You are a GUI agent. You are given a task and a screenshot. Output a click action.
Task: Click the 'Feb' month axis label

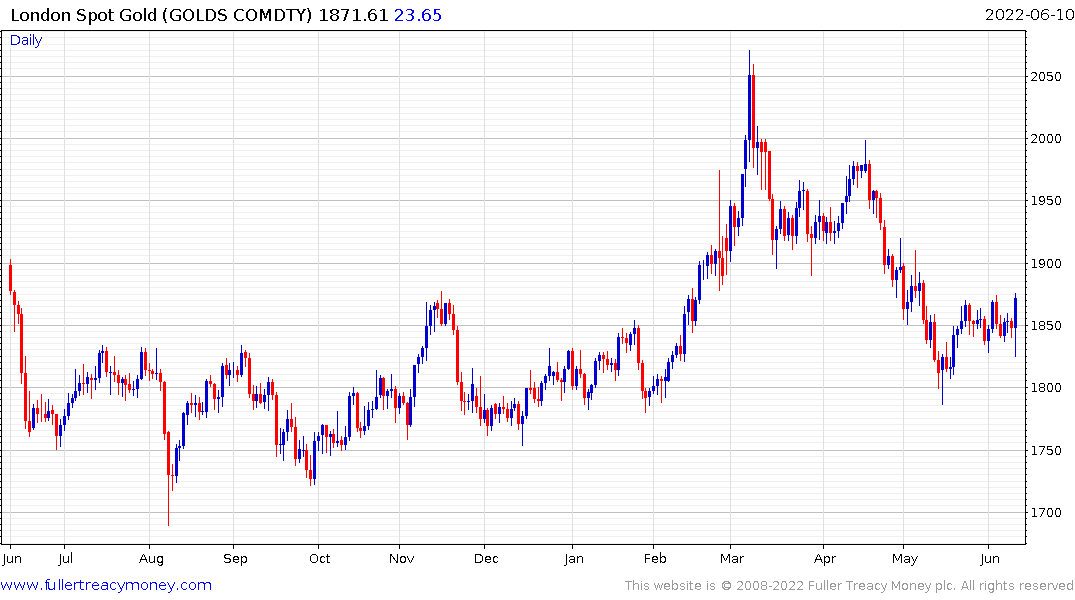(x=655, y=559)
